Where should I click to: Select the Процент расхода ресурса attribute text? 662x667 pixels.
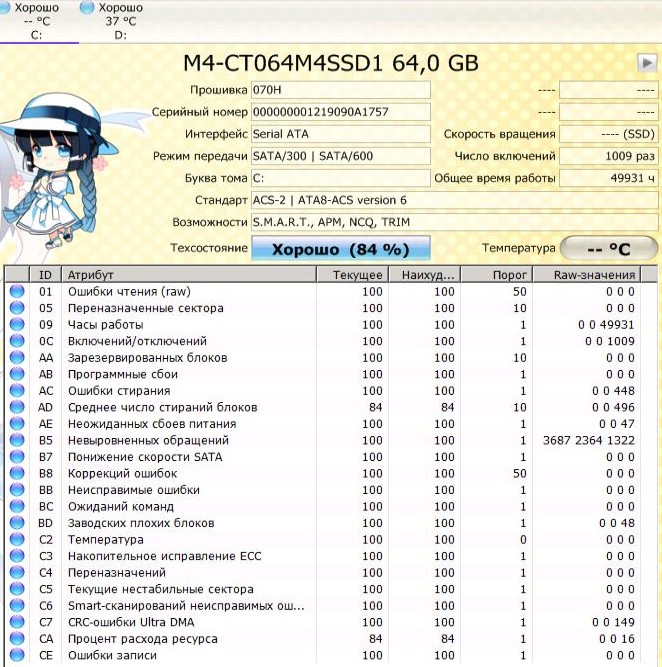pos(143,639)
